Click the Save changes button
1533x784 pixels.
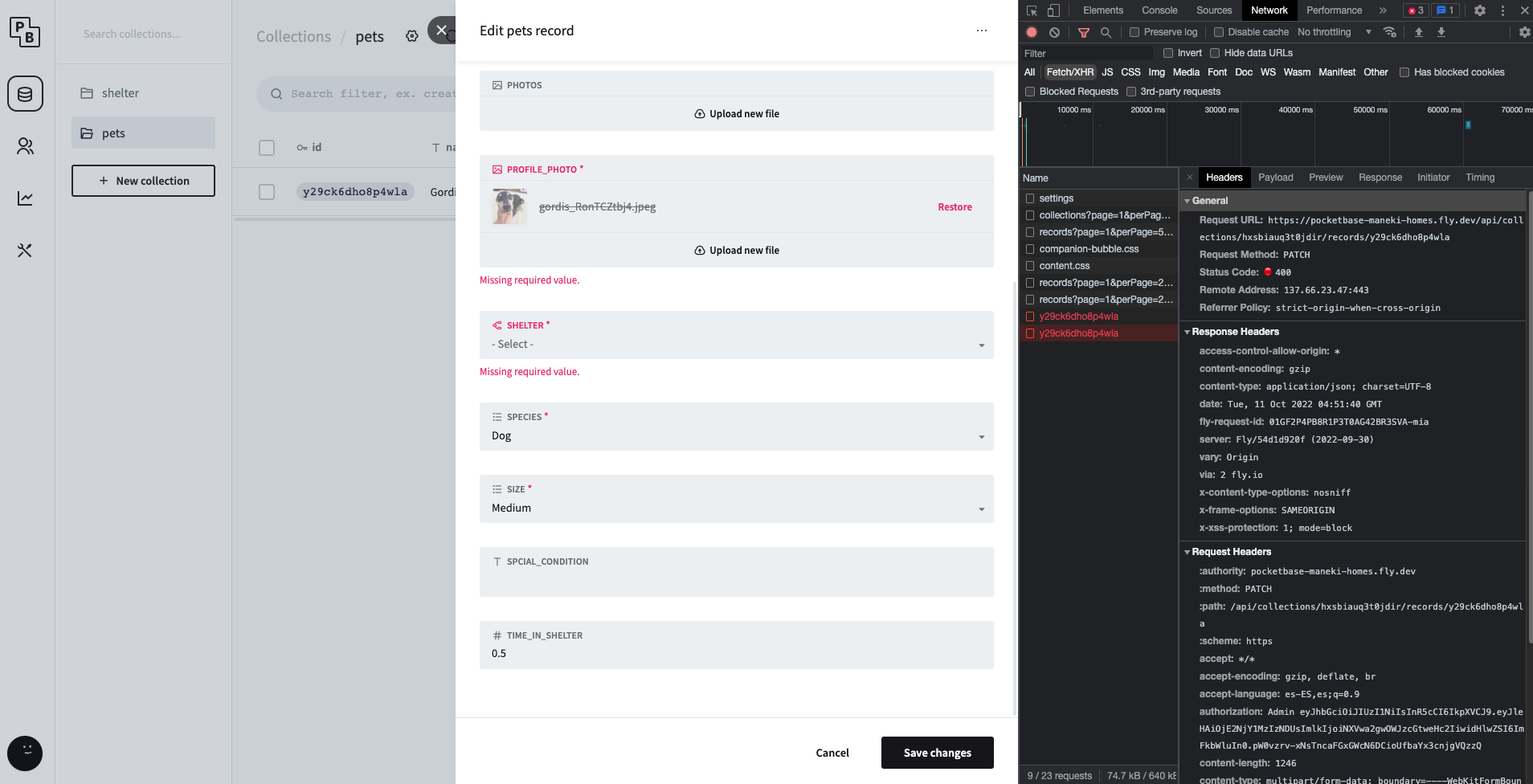pos(938,753)
